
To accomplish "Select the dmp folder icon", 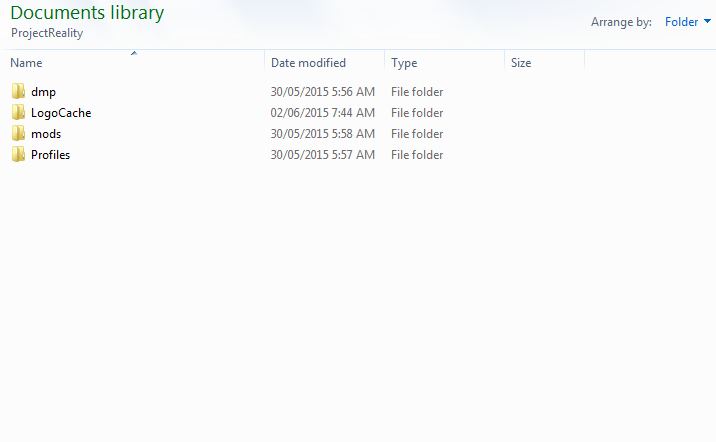I will pyautogui.click(x=18, y=91).
